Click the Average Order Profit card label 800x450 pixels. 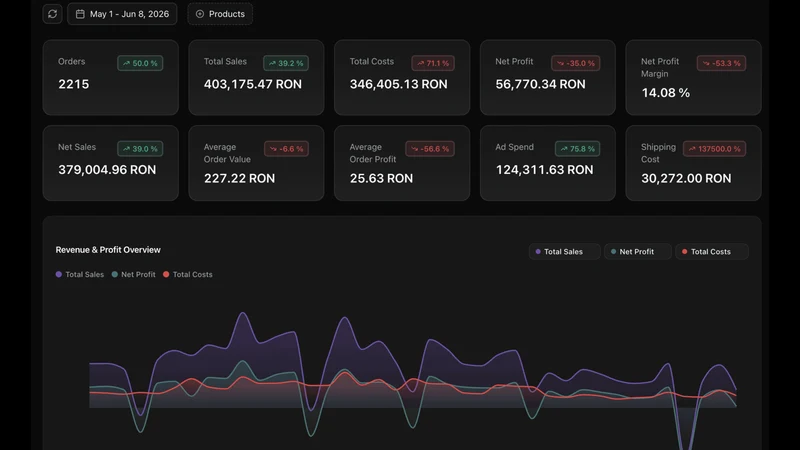pos(372,153)
